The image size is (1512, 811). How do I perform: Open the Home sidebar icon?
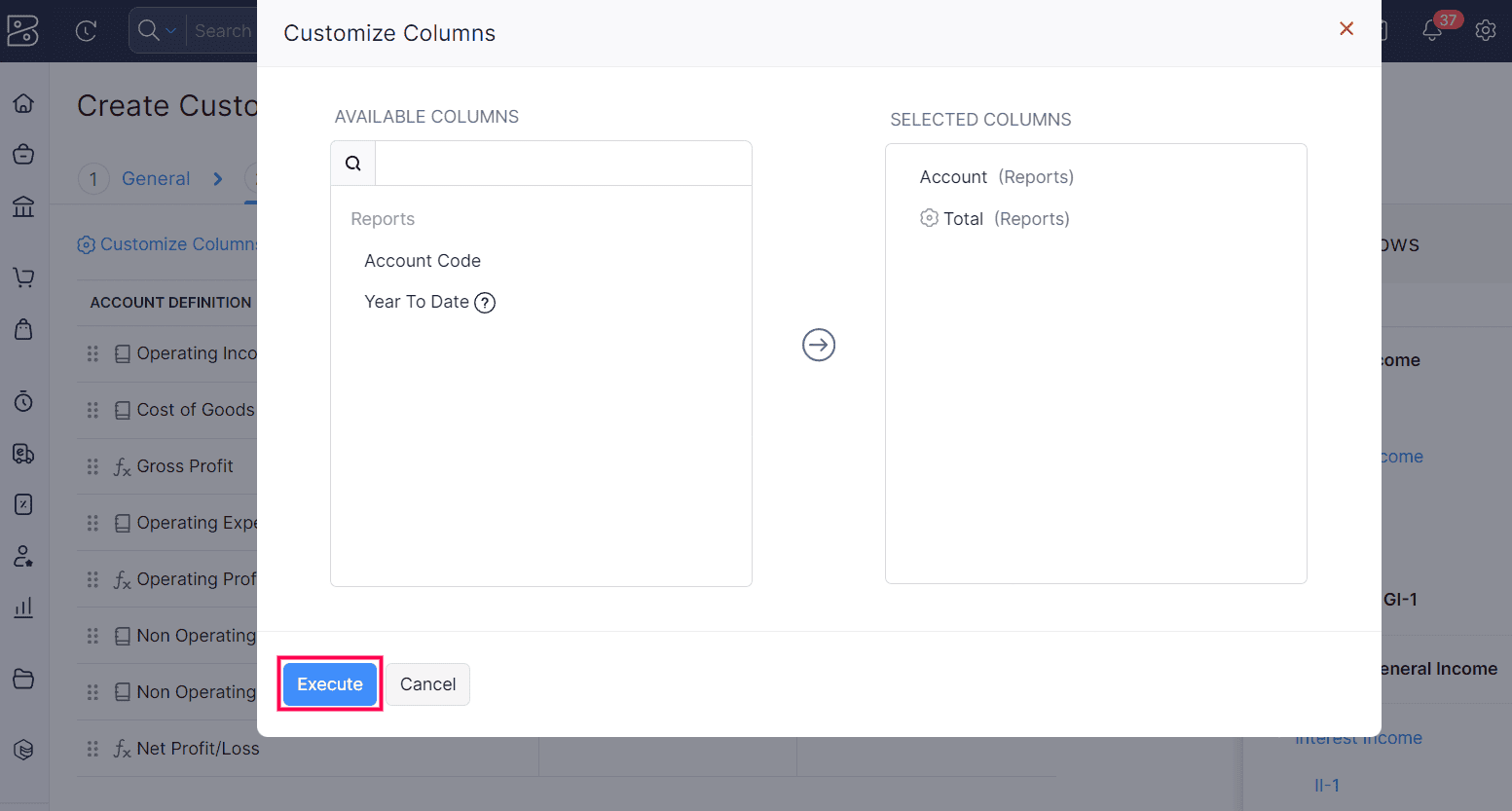[x=23, y=103]
